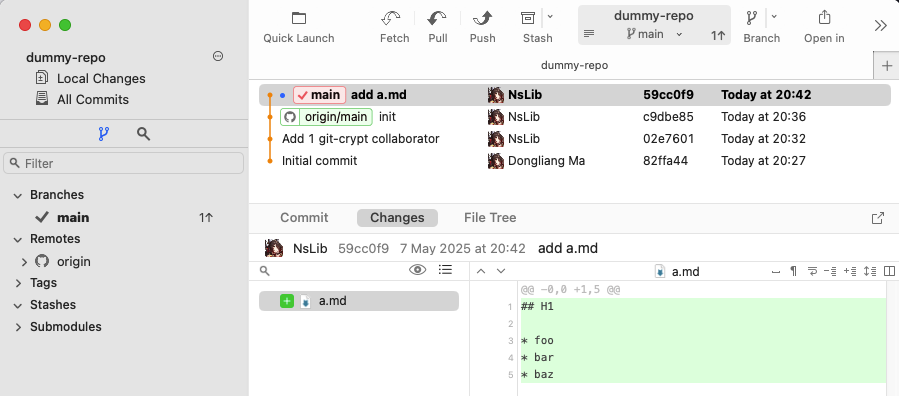Click the Open in share icon

tap(824, 18)
